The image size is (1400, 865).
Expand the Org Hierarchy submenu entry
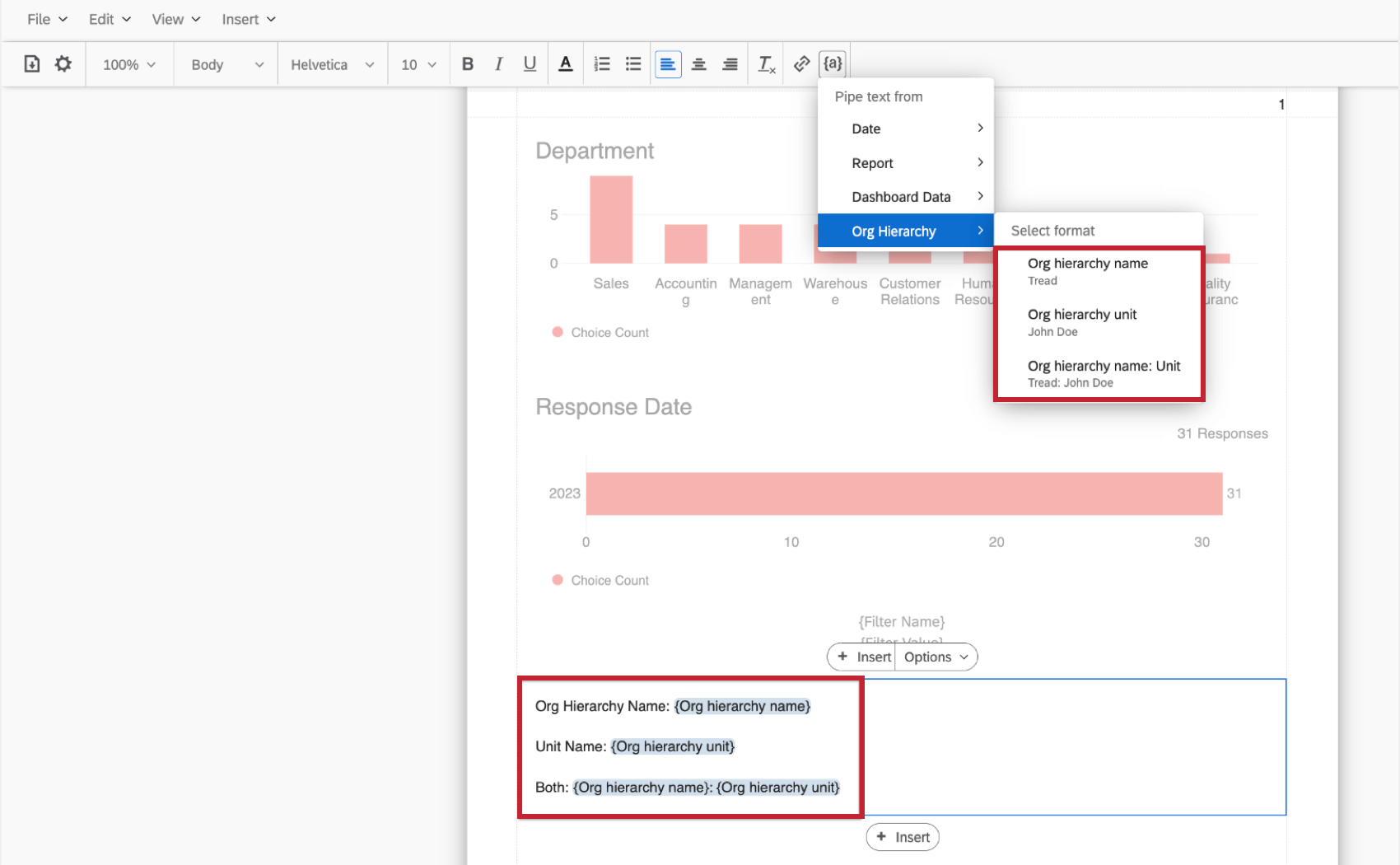894,231
